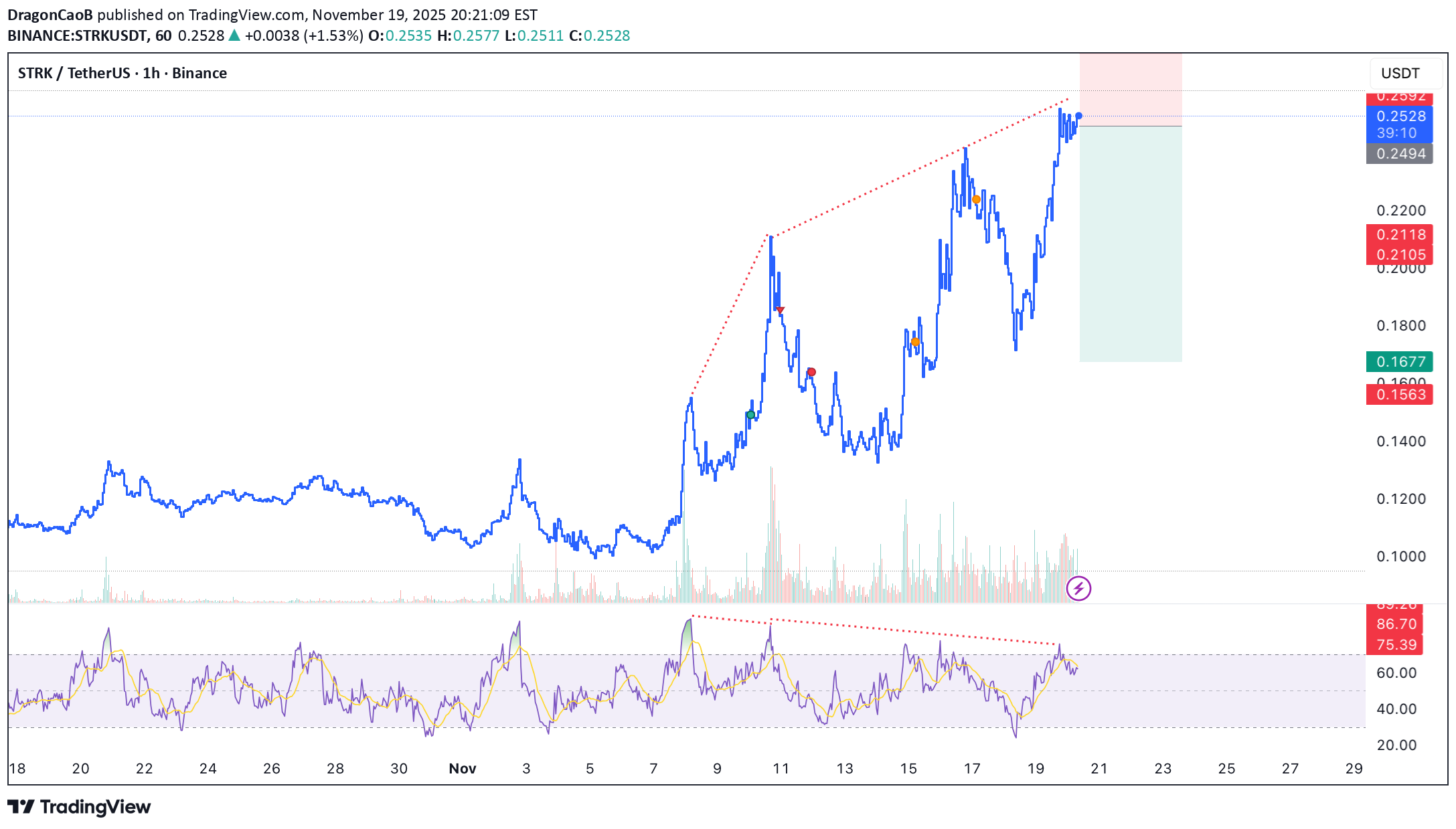Click the blue current-price dot at line end
The width and height of the screenshot is (1456, 829).
coord(1078,116)
